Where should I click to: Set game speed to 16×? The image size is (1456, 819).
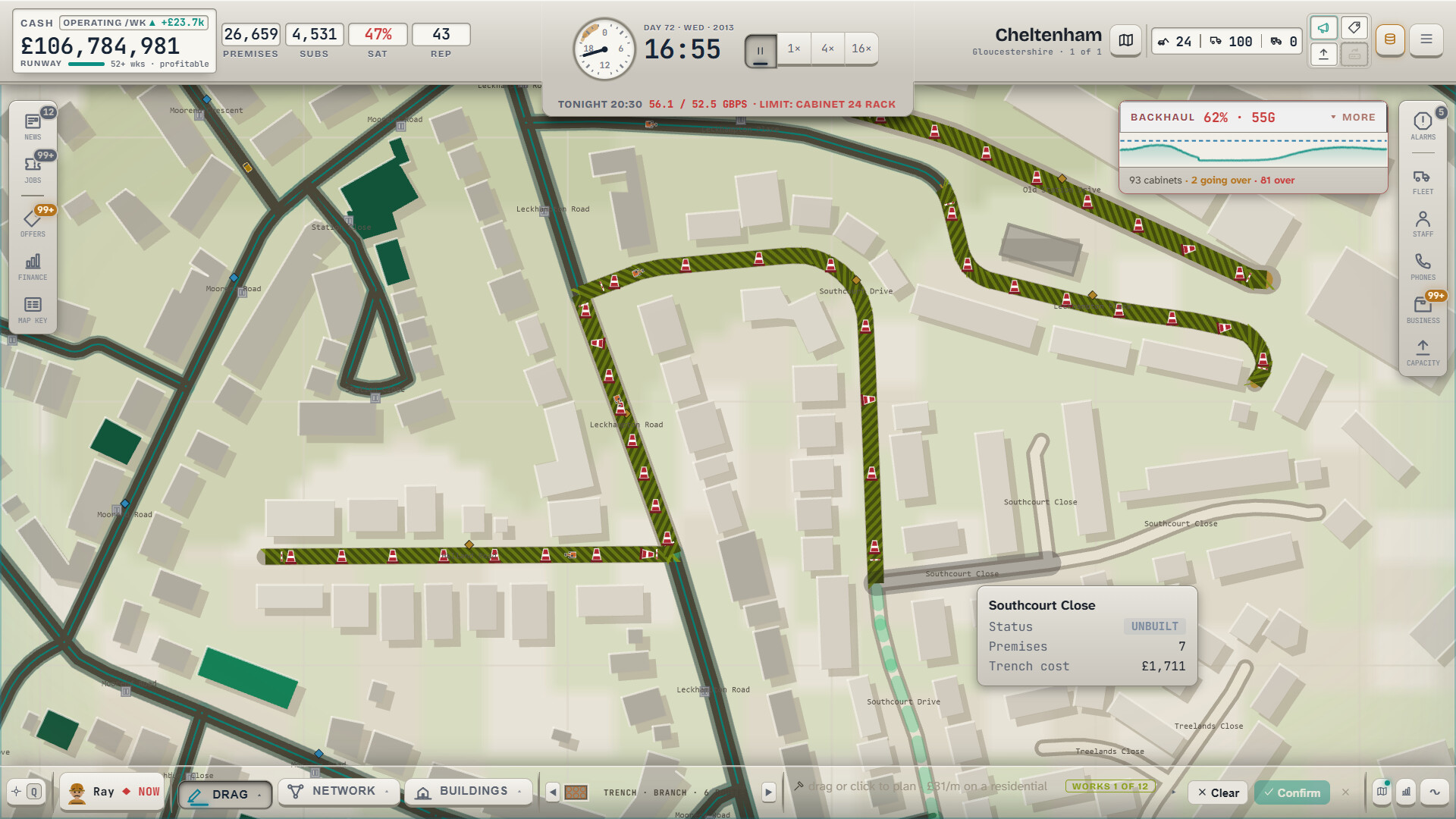[x=861, y=49]
